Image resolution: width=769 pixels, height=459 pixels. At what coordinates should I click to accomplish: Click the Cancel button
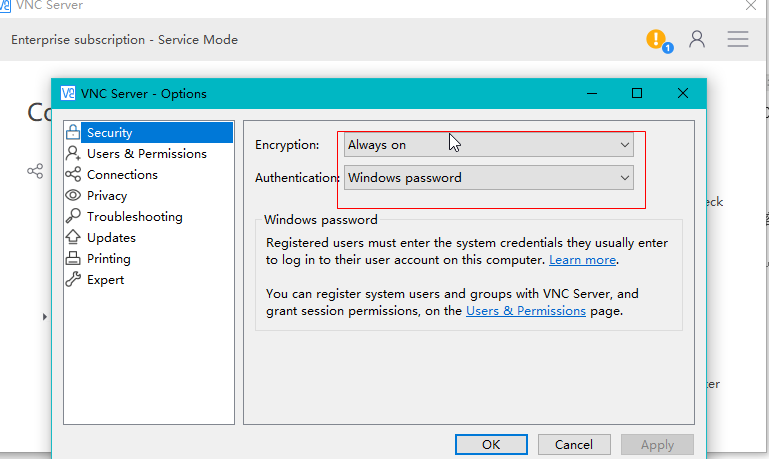[574, 444]
